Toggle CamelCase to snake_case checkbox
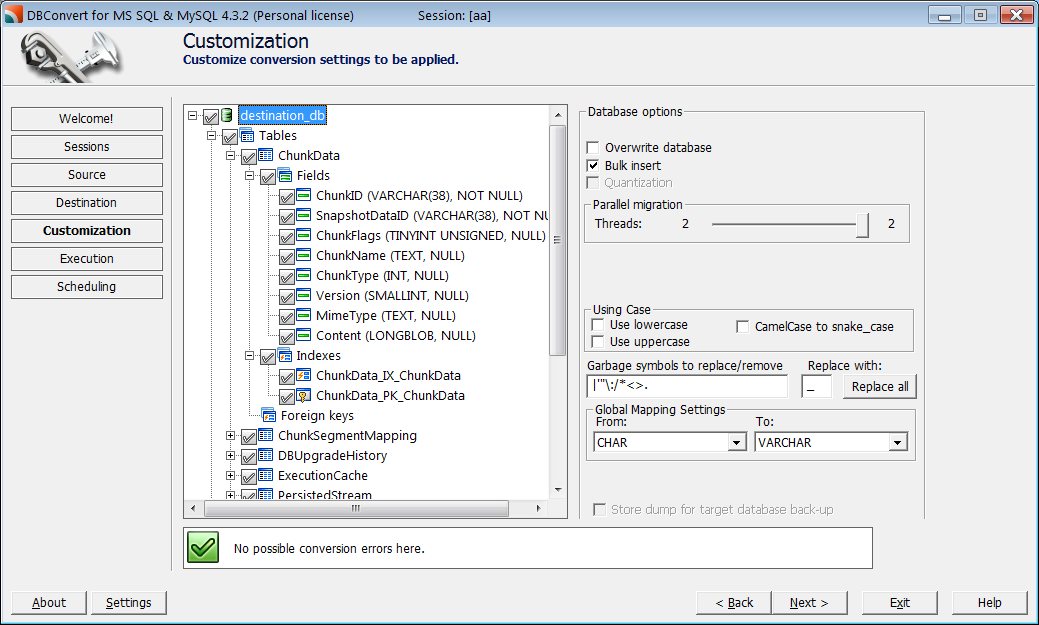 [x=743, y=327]
